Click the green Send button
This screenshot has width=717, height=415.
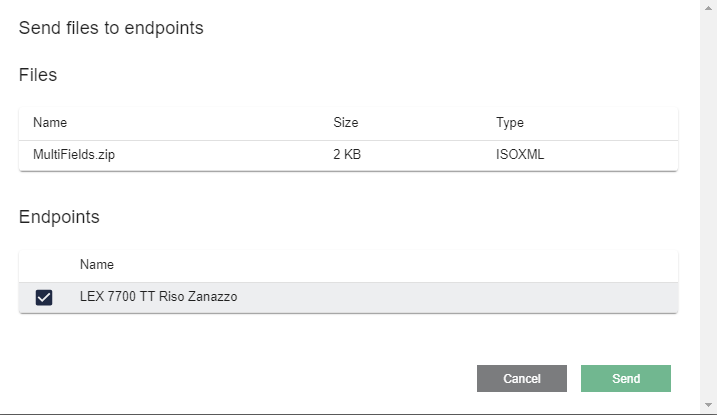click(x=626, y=378)
